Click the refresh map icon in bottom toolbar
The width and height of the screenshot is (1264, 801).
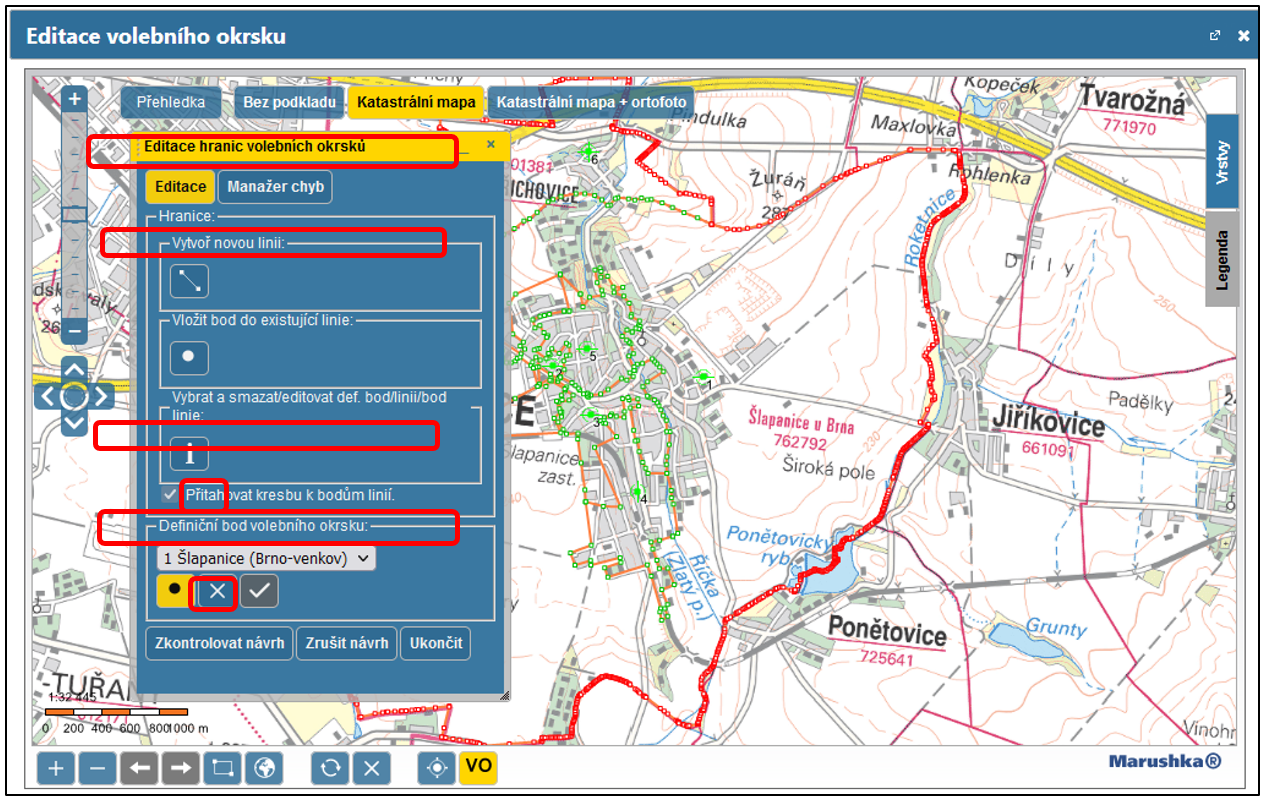[330, 768]
